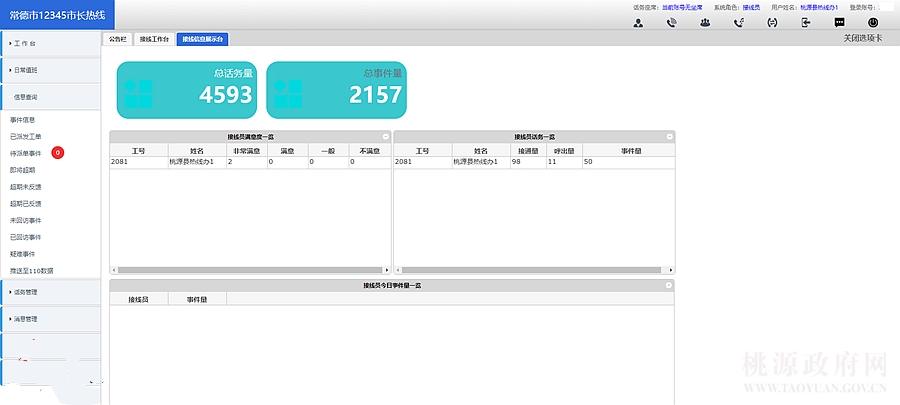900x405 pixels.
Task: Click the agent user profile icon
Action: [638, 23]
